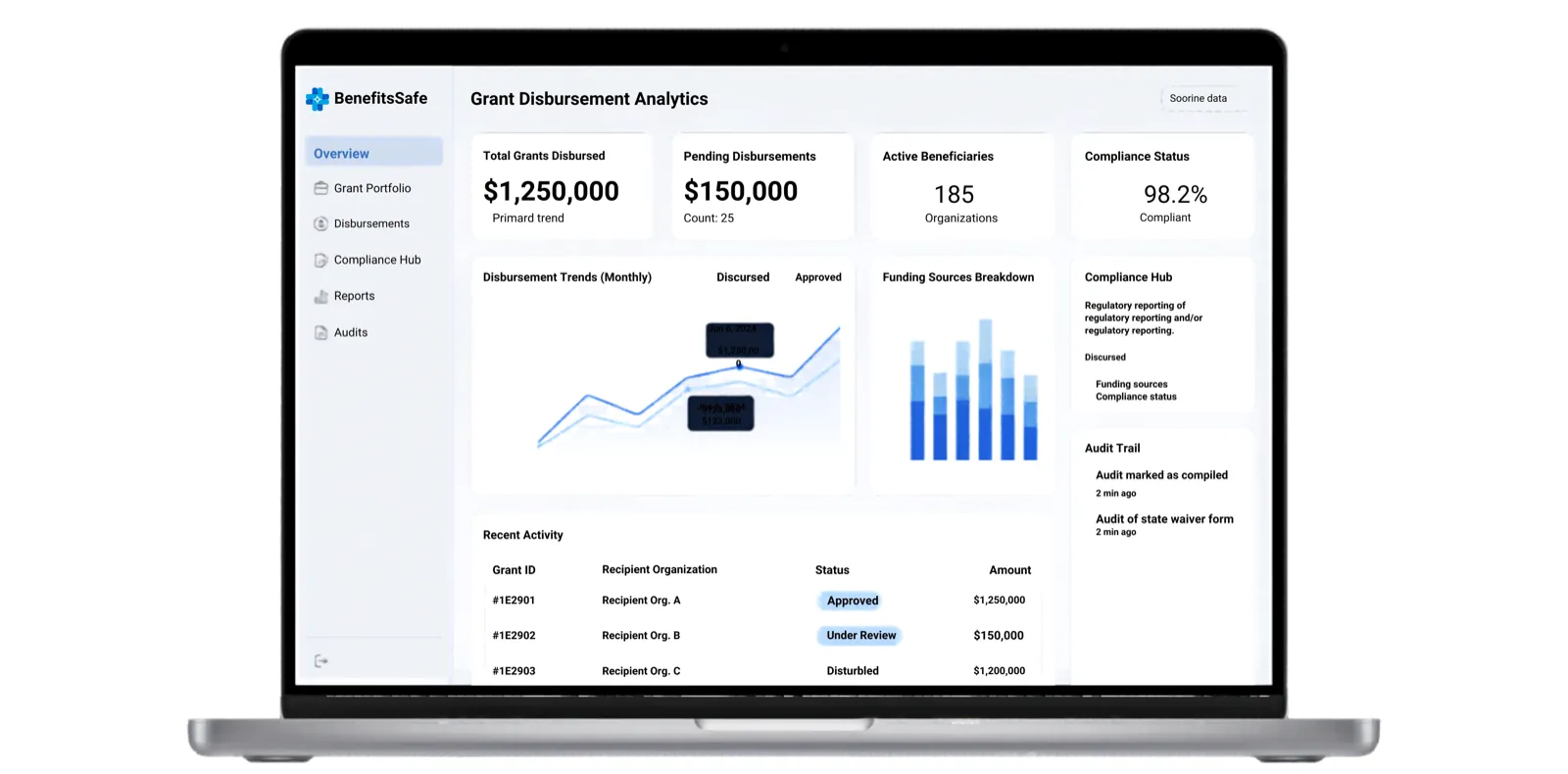The image size is (1568, 774).
Task: Sort by the Amount column header
Action: pos(1010,570)
